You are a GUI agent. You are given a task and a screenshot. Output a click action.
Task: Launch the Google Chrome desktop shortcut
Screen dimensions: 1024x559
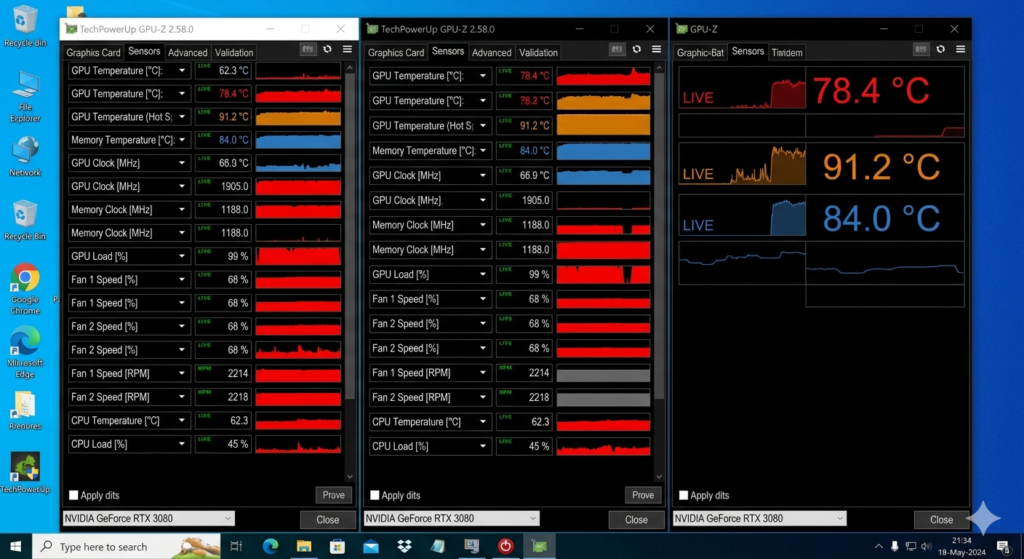pyautogui.click(x=25, y=288)
